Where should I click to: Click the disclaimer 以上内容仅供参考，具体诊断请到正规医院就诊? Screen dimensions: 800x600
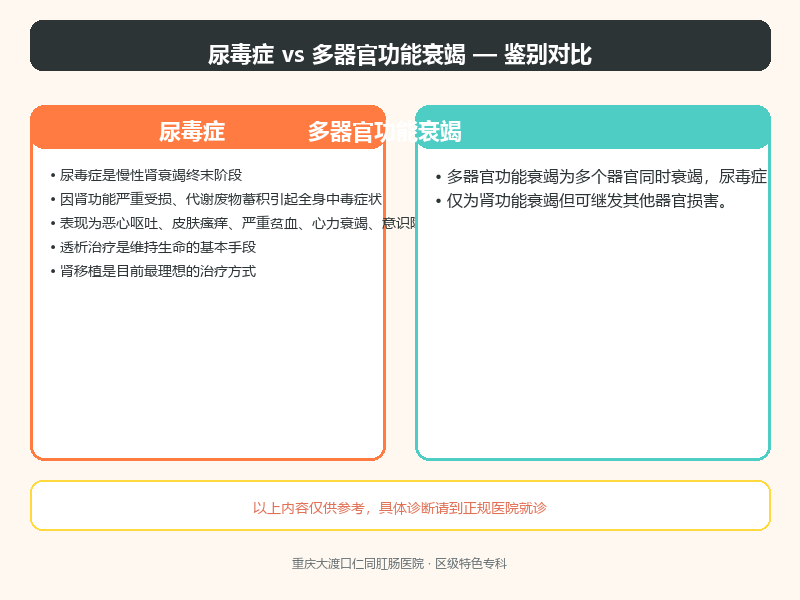[x=399, y=508]
